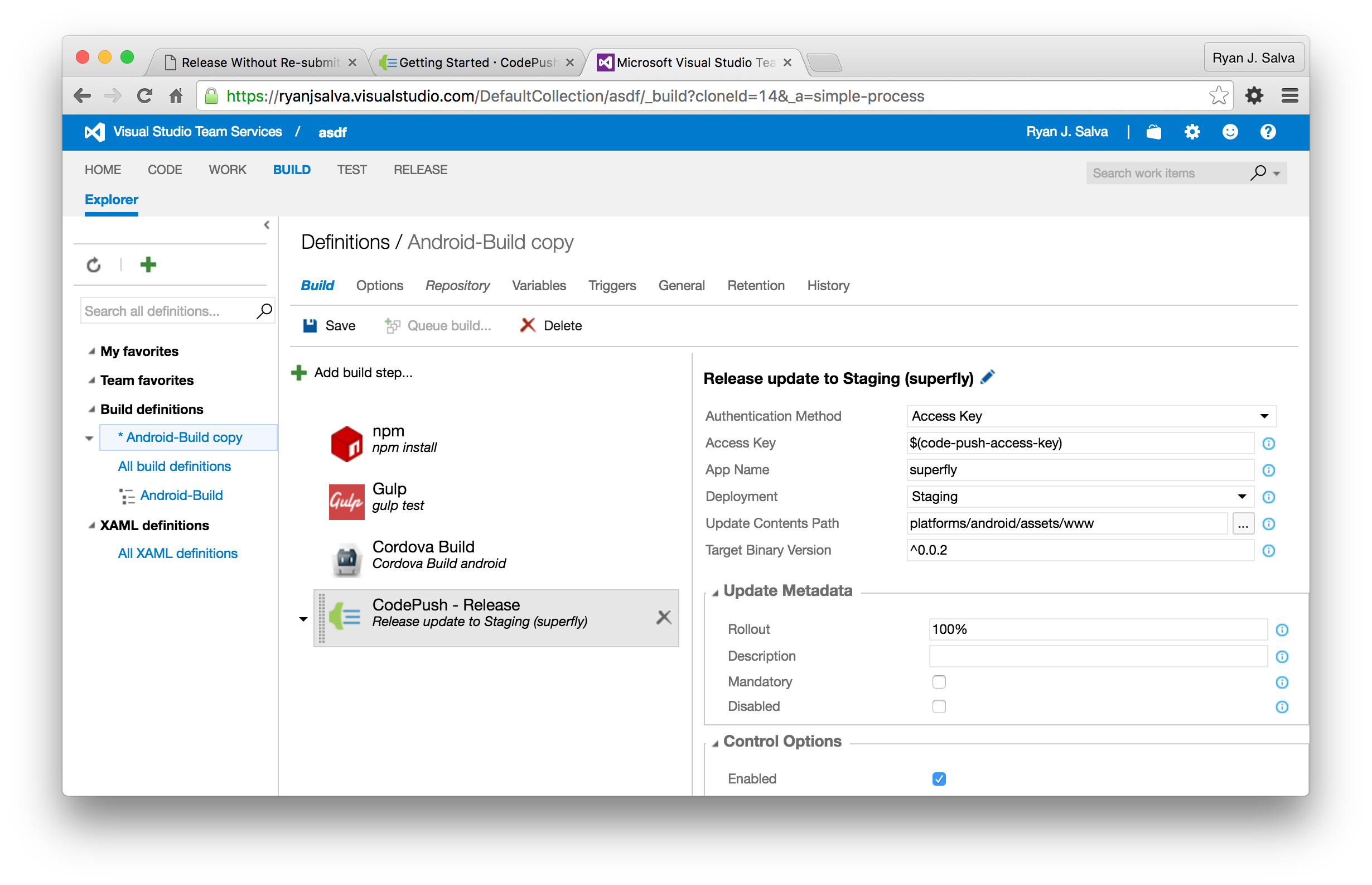Collapse XAML definitions section
Viewport: 1372px width, 885px height.
tap(91, 525)
